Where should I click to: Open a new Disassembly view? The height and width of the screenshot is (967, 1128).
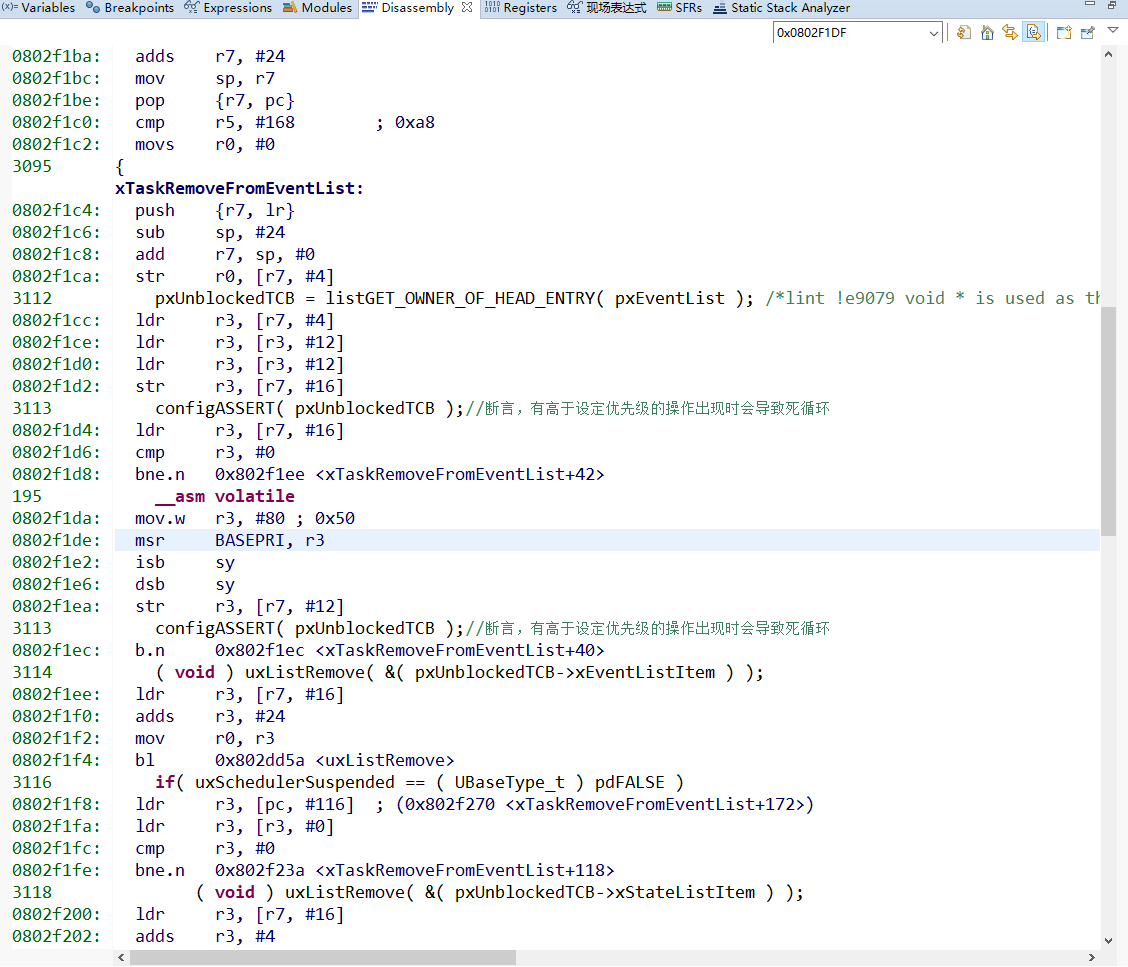1063,32
